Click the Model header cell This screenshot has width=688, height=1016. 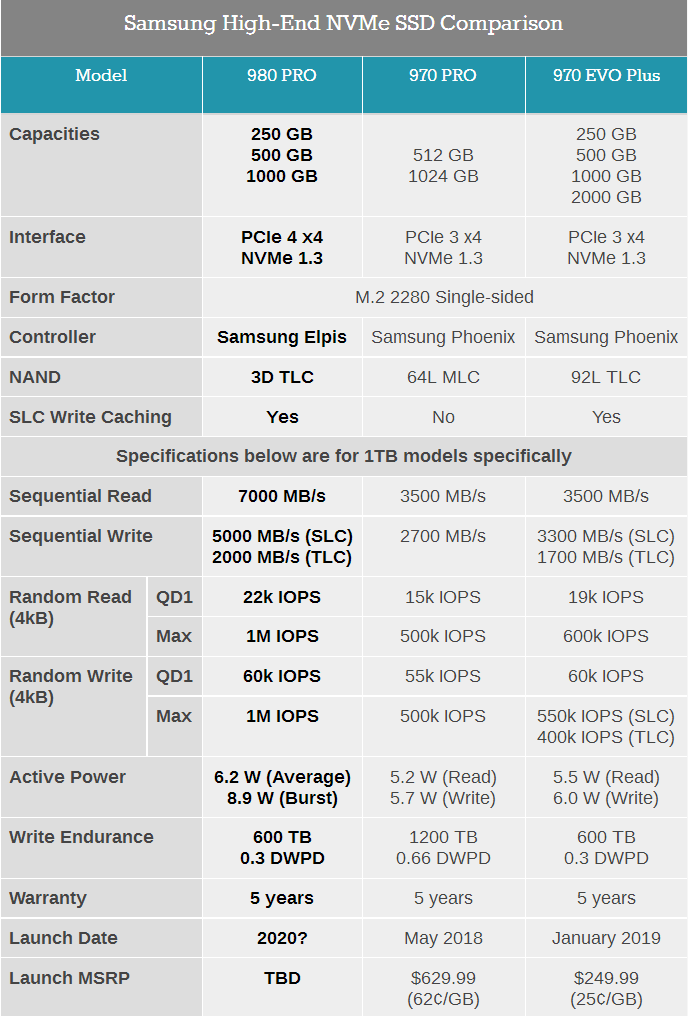(x=101, y=76)
